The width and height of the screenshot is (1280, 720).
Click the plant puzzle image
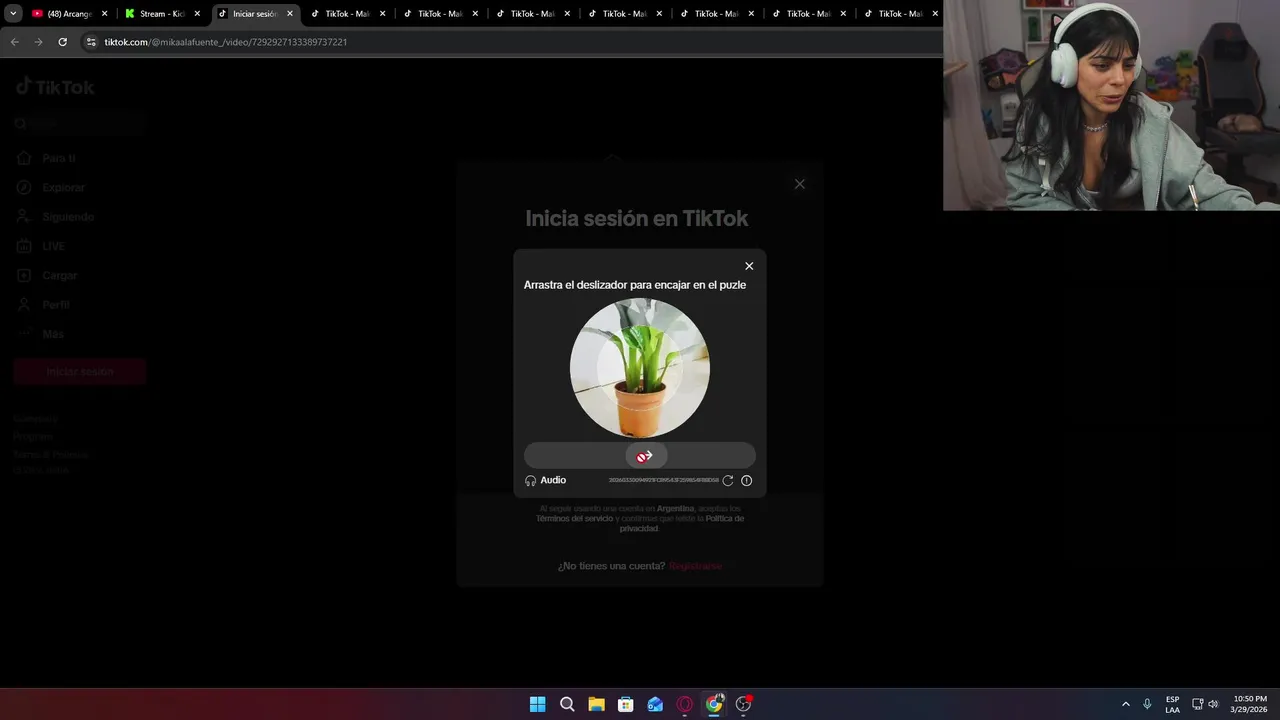click(x=640, y=368)
